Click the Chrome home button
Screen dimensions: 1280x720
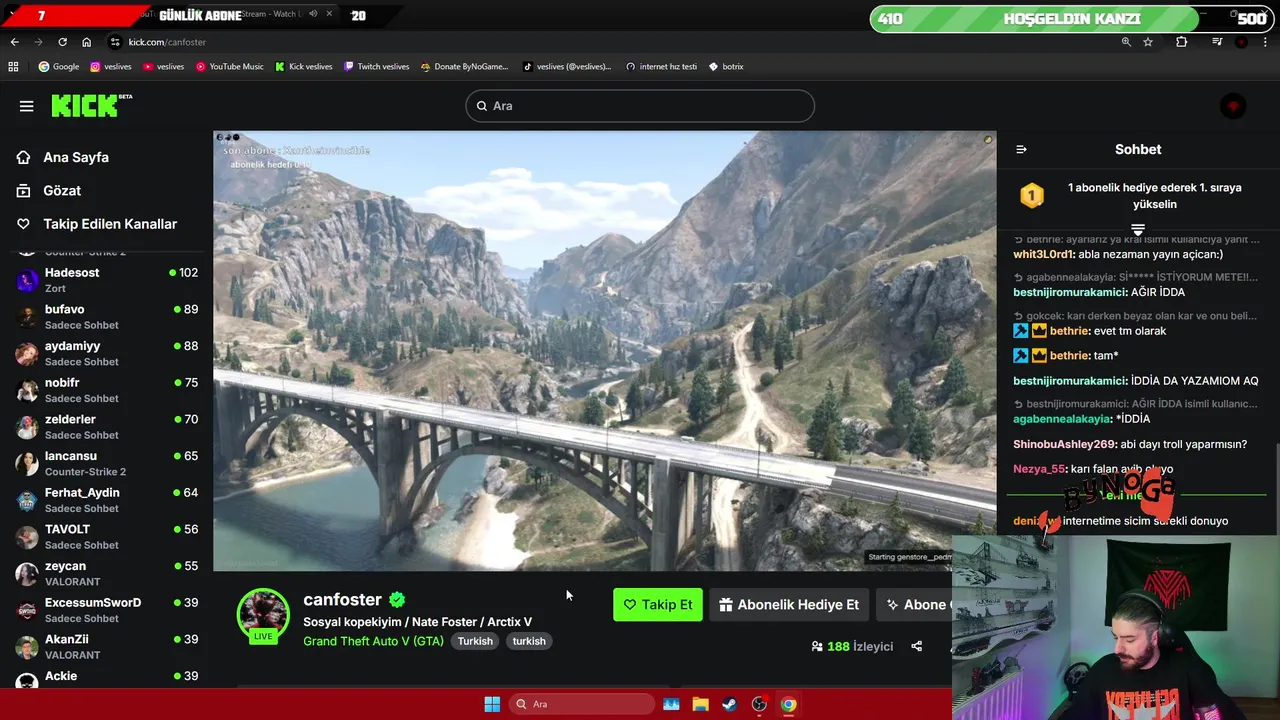[x=86, y=42]
